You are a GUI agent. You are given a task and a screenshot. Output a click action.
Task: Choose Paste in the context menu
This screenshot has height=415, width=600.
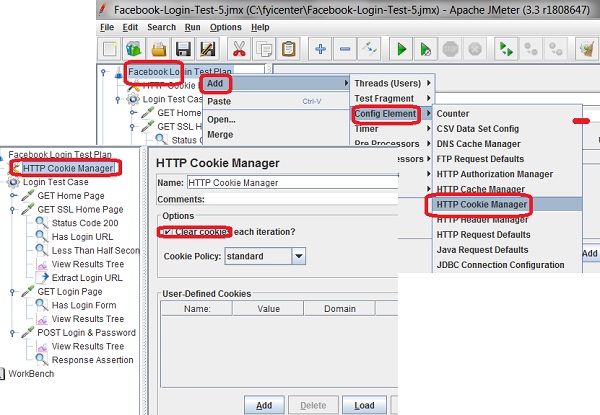tap(276, 101)
